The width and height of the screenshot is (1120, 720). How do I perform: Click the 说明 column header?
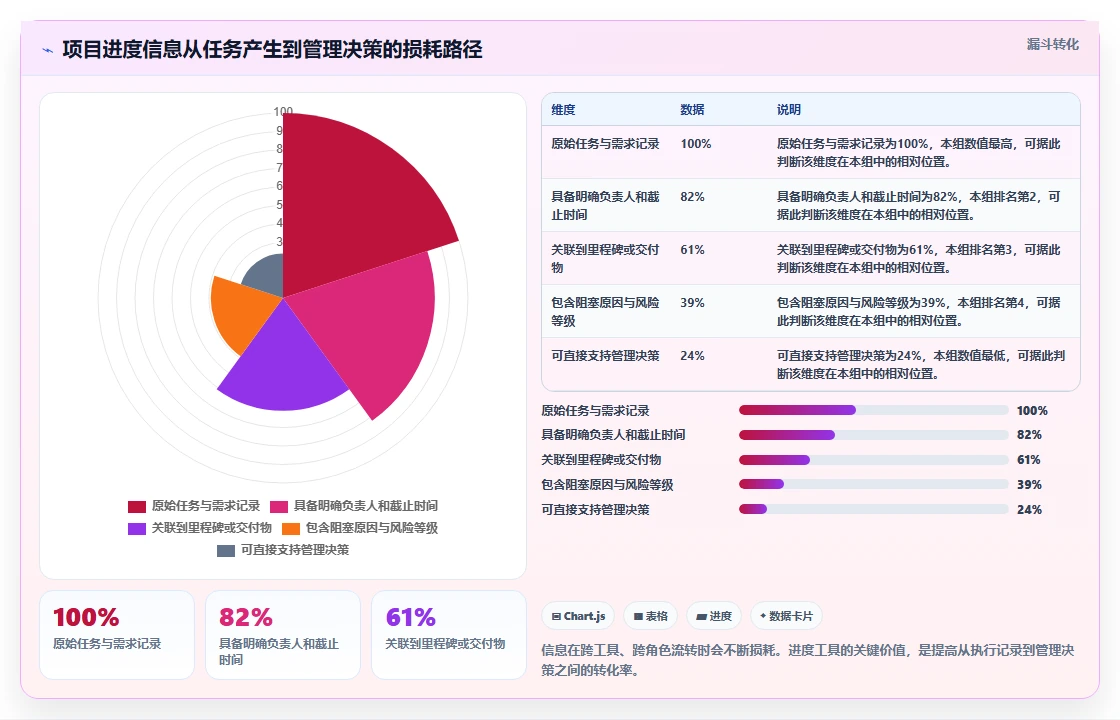point(789,110)
